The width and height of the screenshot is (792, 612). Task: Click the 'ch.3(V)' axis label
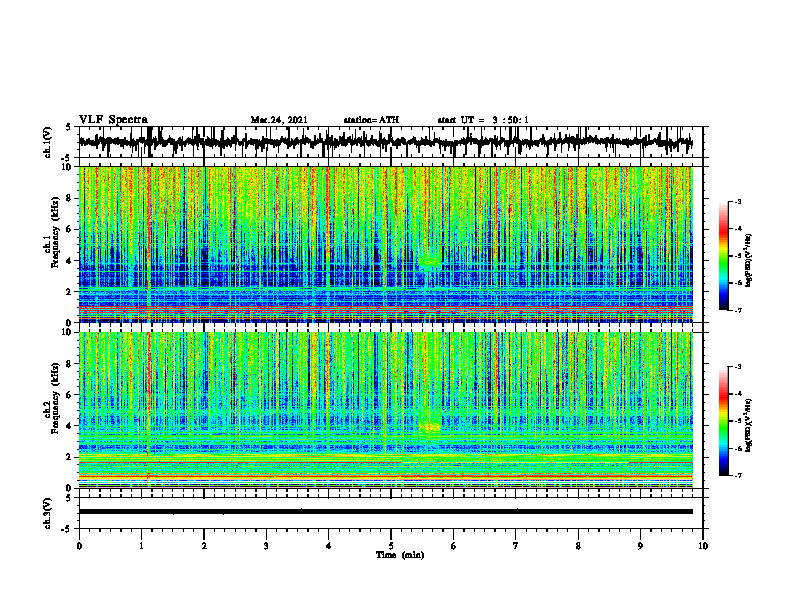pos(48,513)
